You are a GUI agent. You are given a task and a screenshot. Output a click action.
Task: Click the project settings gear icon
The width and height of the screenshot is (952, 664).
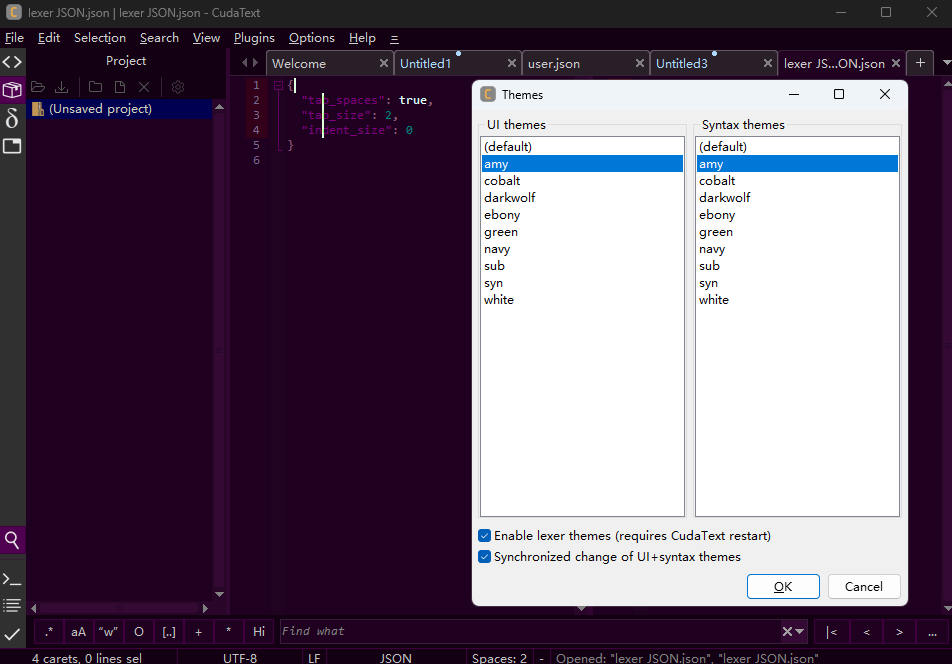[x=178, y=87]
